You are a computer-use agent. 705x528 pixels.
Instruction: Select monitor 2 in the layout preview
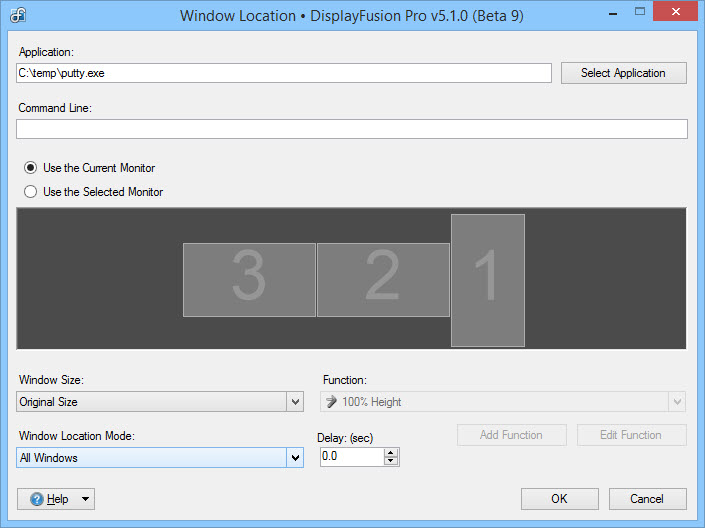(x=383, y=280)
